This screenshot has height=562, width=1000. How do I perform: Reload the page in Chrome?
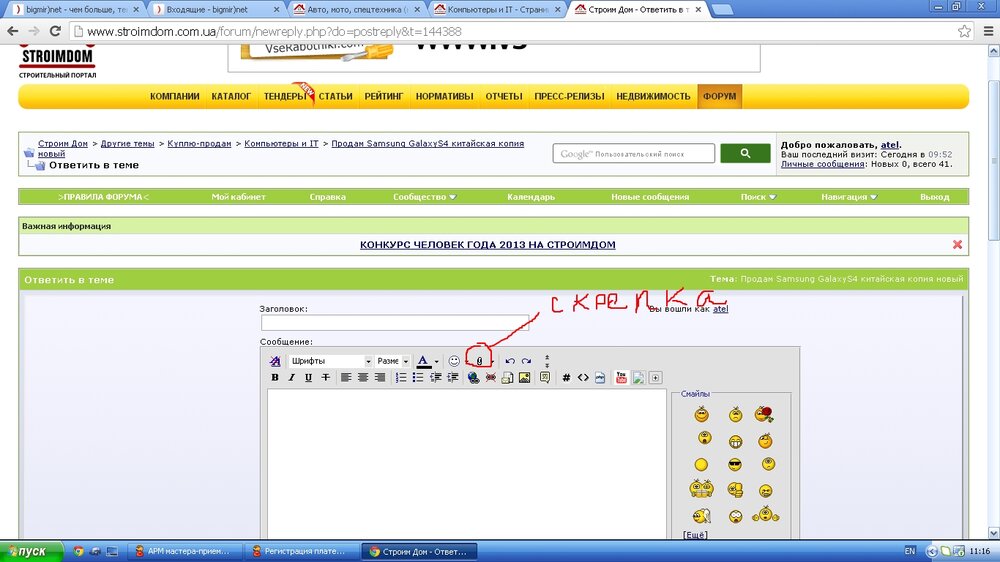55,31
